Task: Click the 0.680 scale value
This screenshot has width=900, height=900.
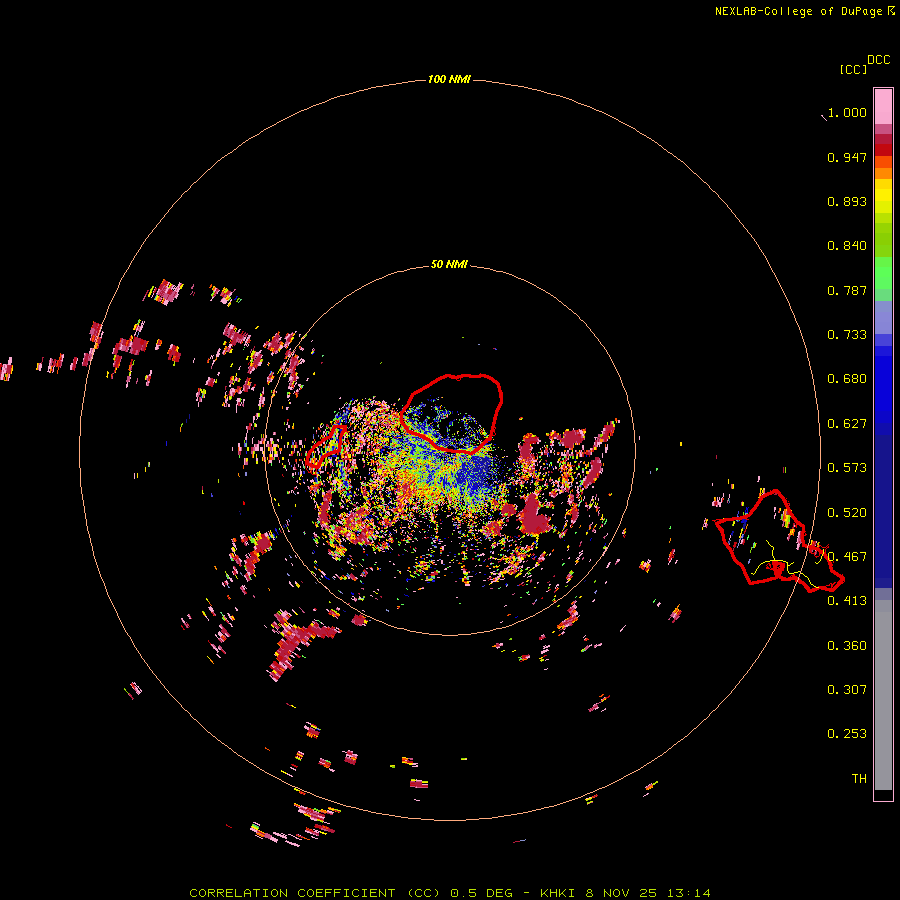Action: click(847, 379)
